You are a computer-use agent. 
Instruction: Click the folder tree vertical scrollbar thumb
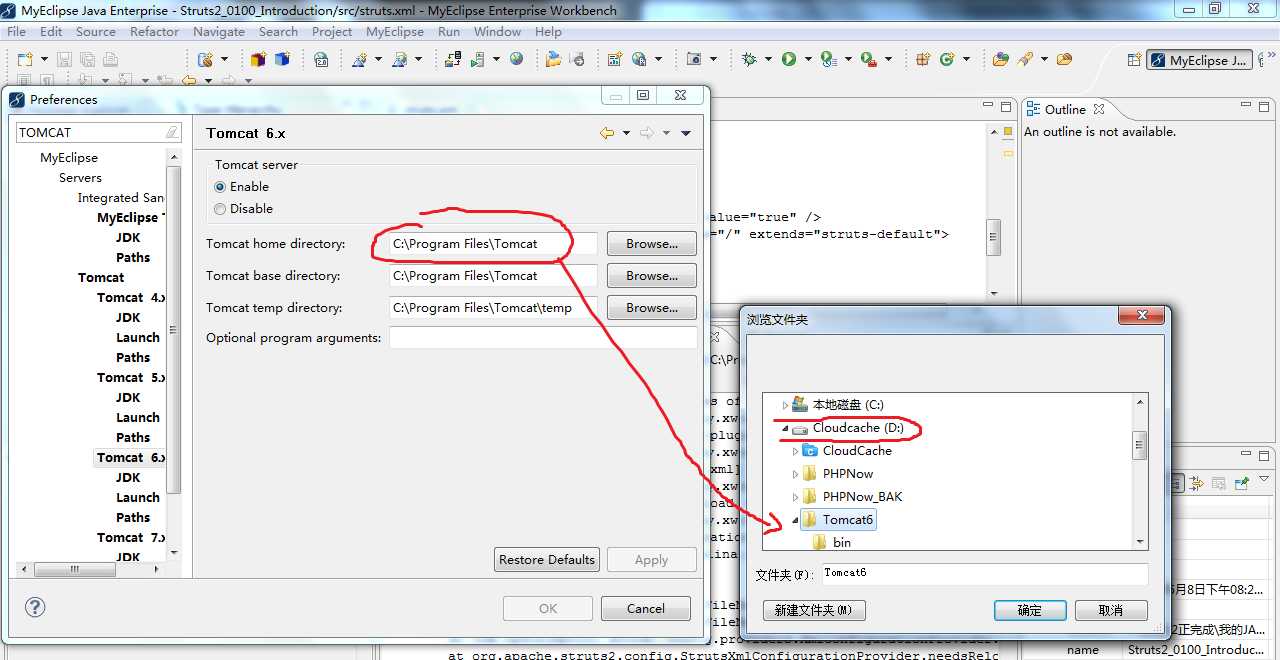click(1139, 445)
